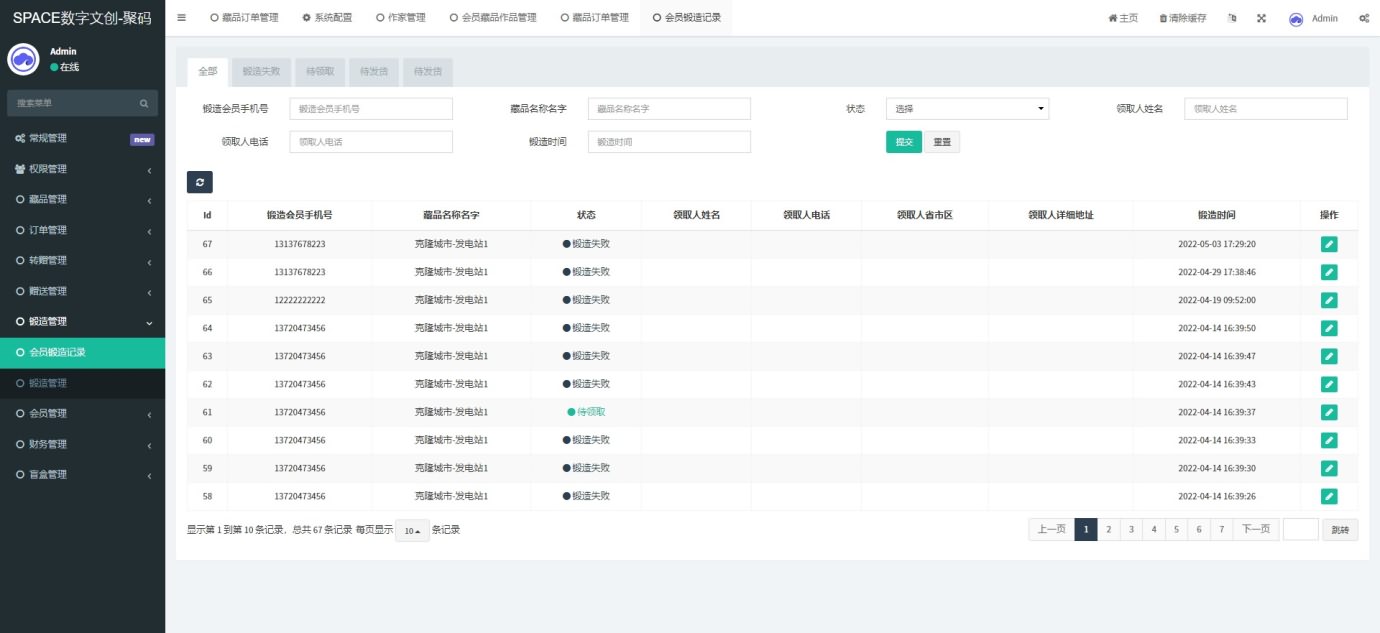1380x633 pixels.
Task: Click the sidebar menu search magnifier icon
Action: (143, 103)
